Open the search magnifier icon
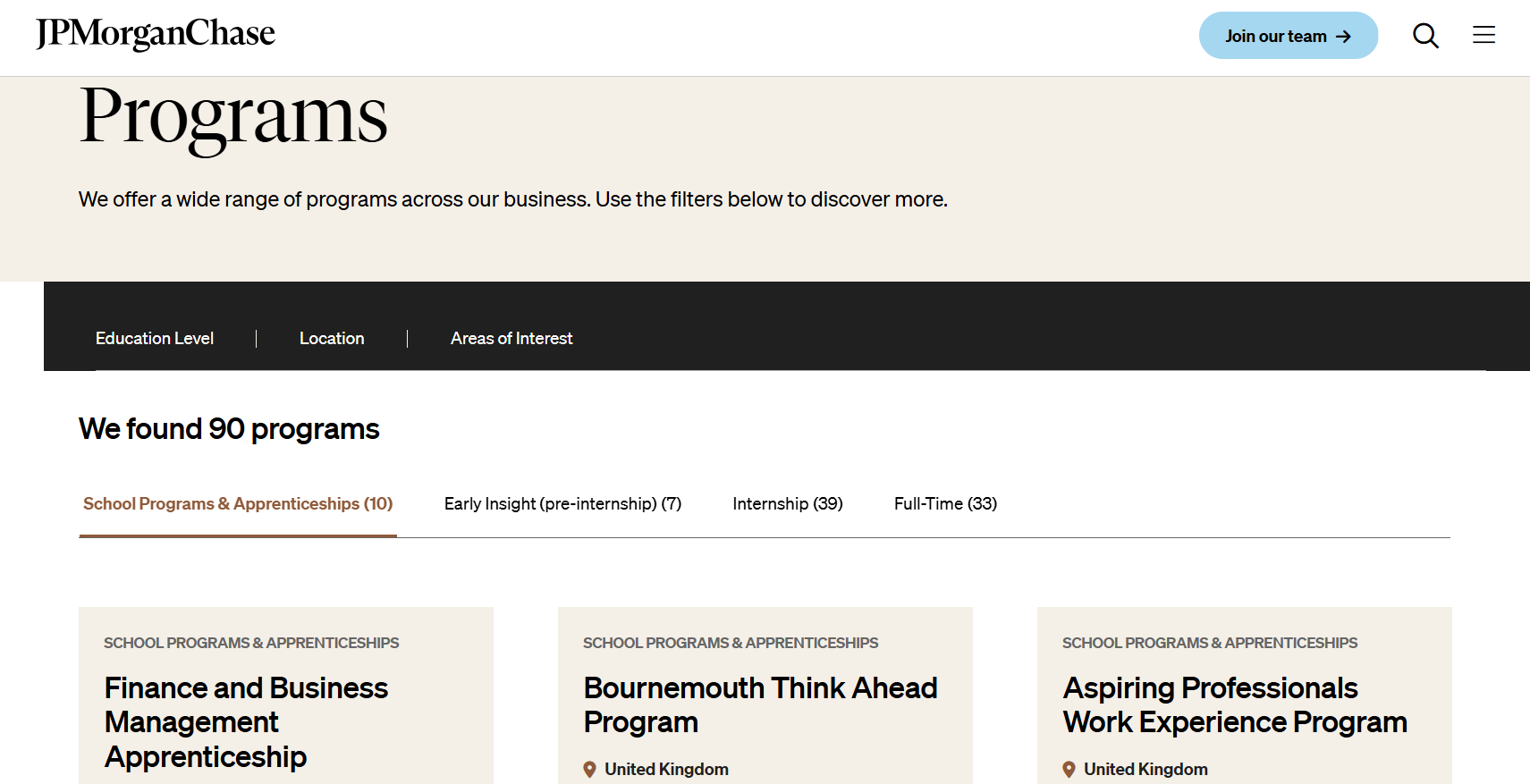 coord(1425,36)
